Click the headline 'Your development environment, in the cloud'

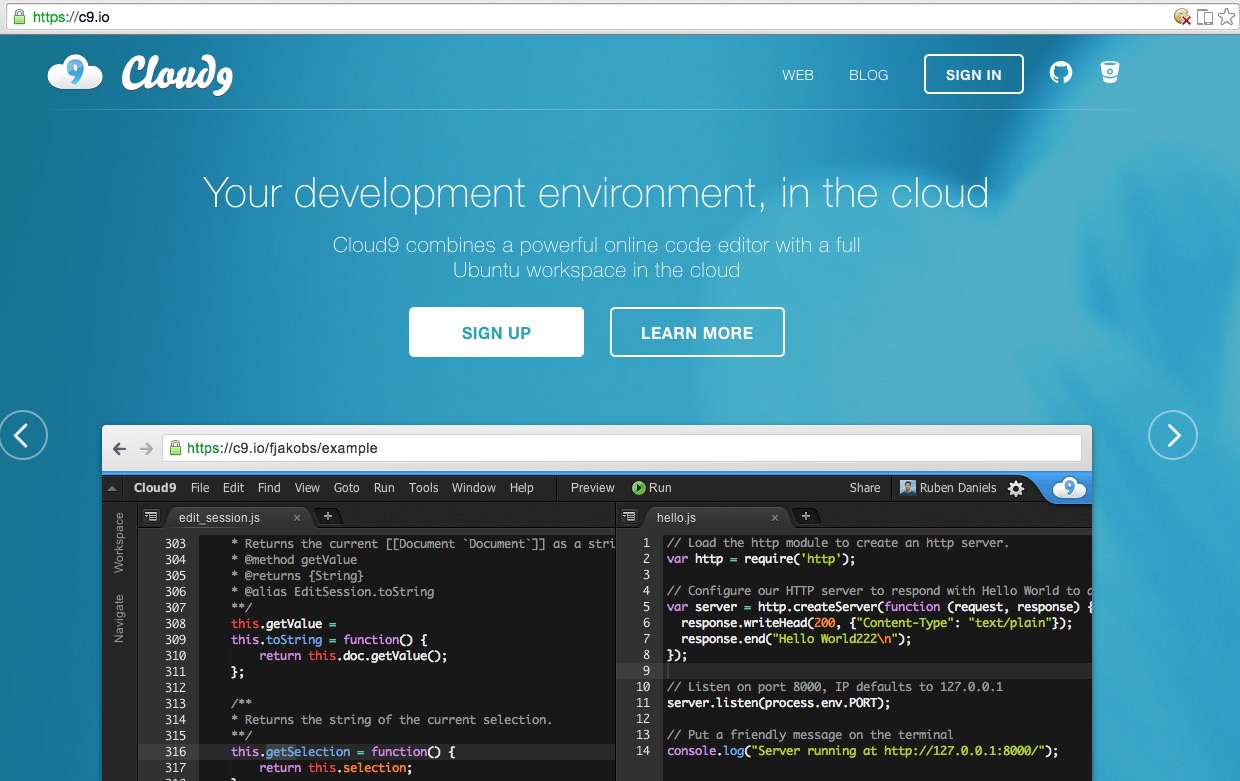pyautogui.click(x=596, y=192)
